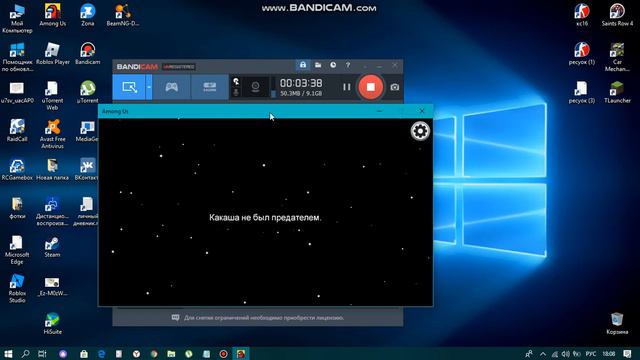The width and height of the screenshot is (640, 360).
Task: Switch to Bandicam game recording mode
Action: (x=171, y=87)
